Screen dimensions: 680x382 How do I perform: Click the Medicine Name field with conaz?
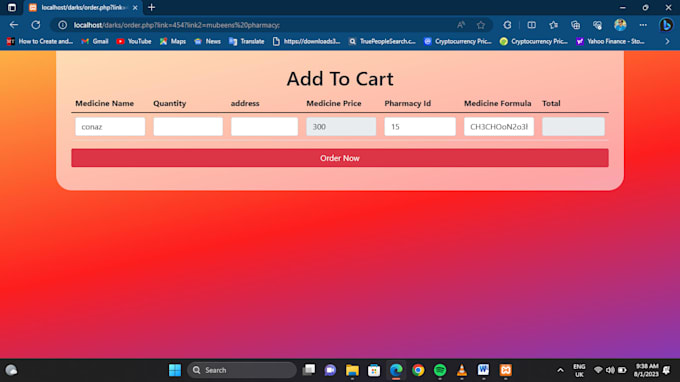coord(110,127)
